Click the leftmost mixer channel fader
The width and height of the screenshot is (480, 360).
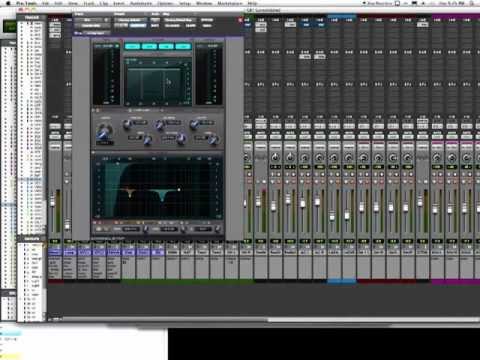pos(52,202)
